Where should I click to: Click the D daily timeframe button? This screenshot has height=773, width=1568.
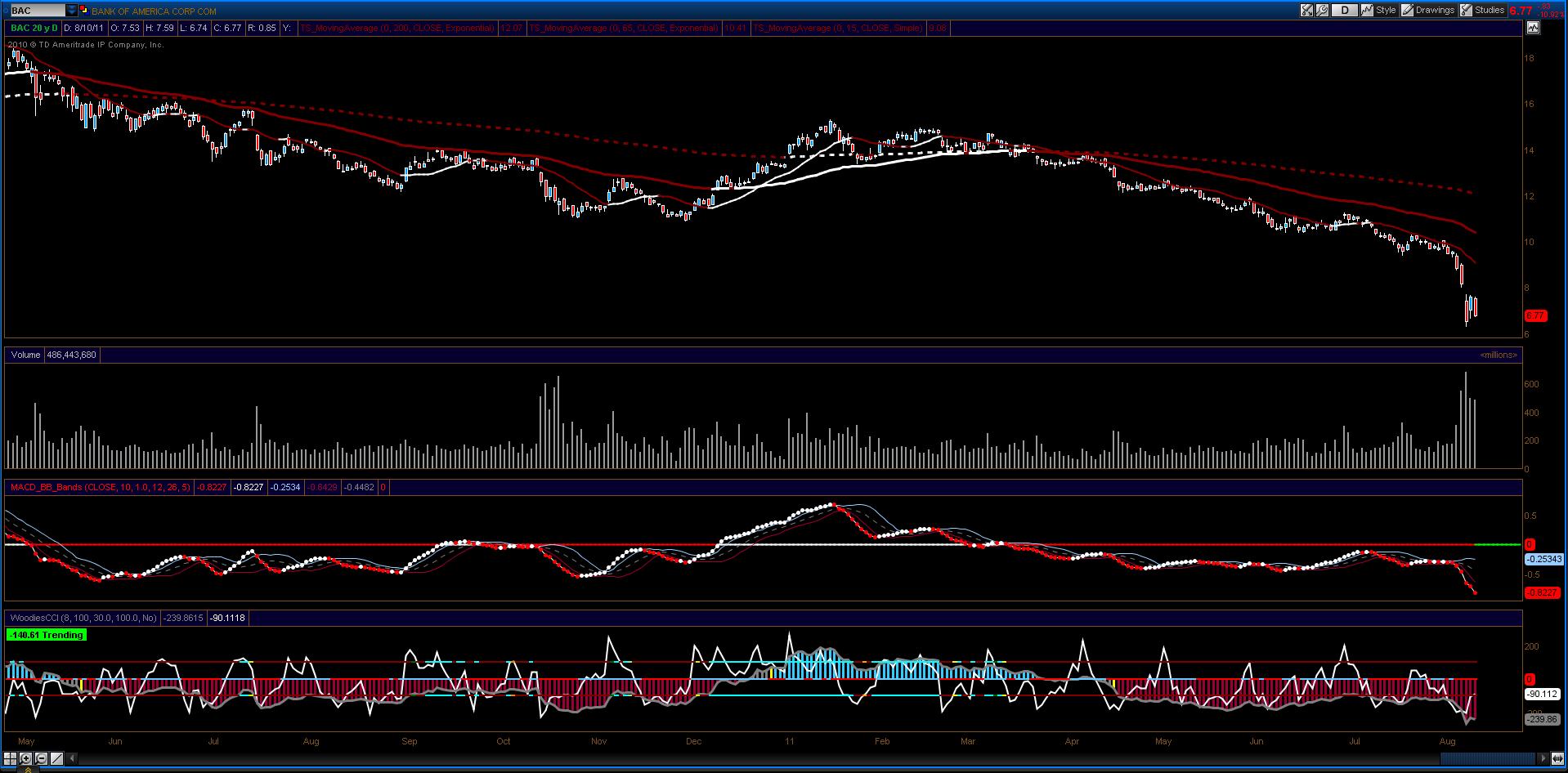[1345, 10]
